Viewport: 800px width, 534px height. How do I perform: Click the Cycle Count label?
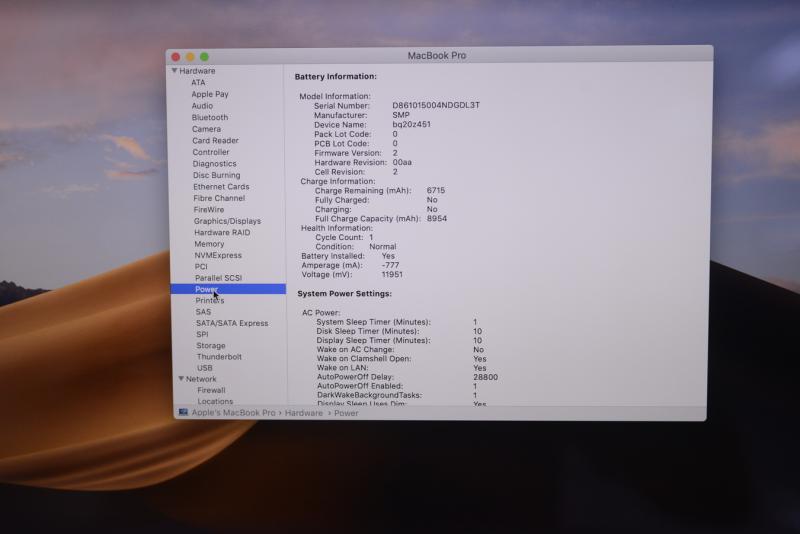tap(339, 237)
